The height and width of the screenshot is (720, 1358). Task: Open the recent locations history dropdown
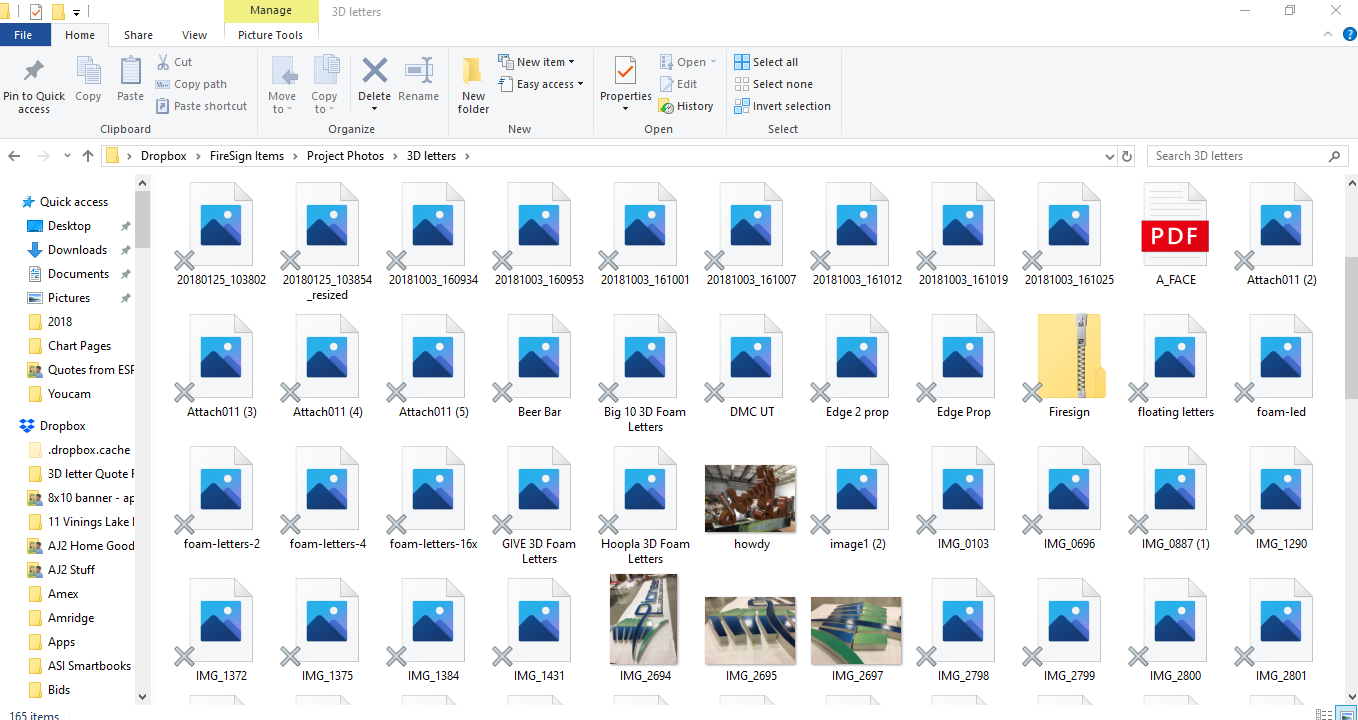66,157
